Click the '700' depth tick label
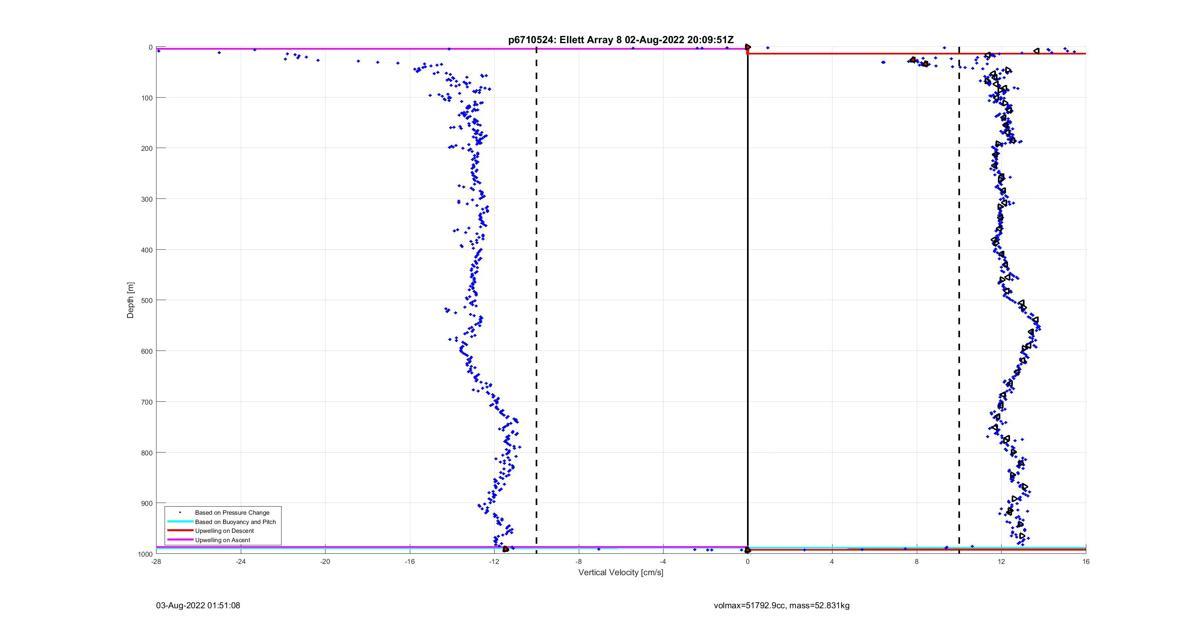Image resolution: width=1200 pixels, height=622 pixels. (x=146, y=402)
